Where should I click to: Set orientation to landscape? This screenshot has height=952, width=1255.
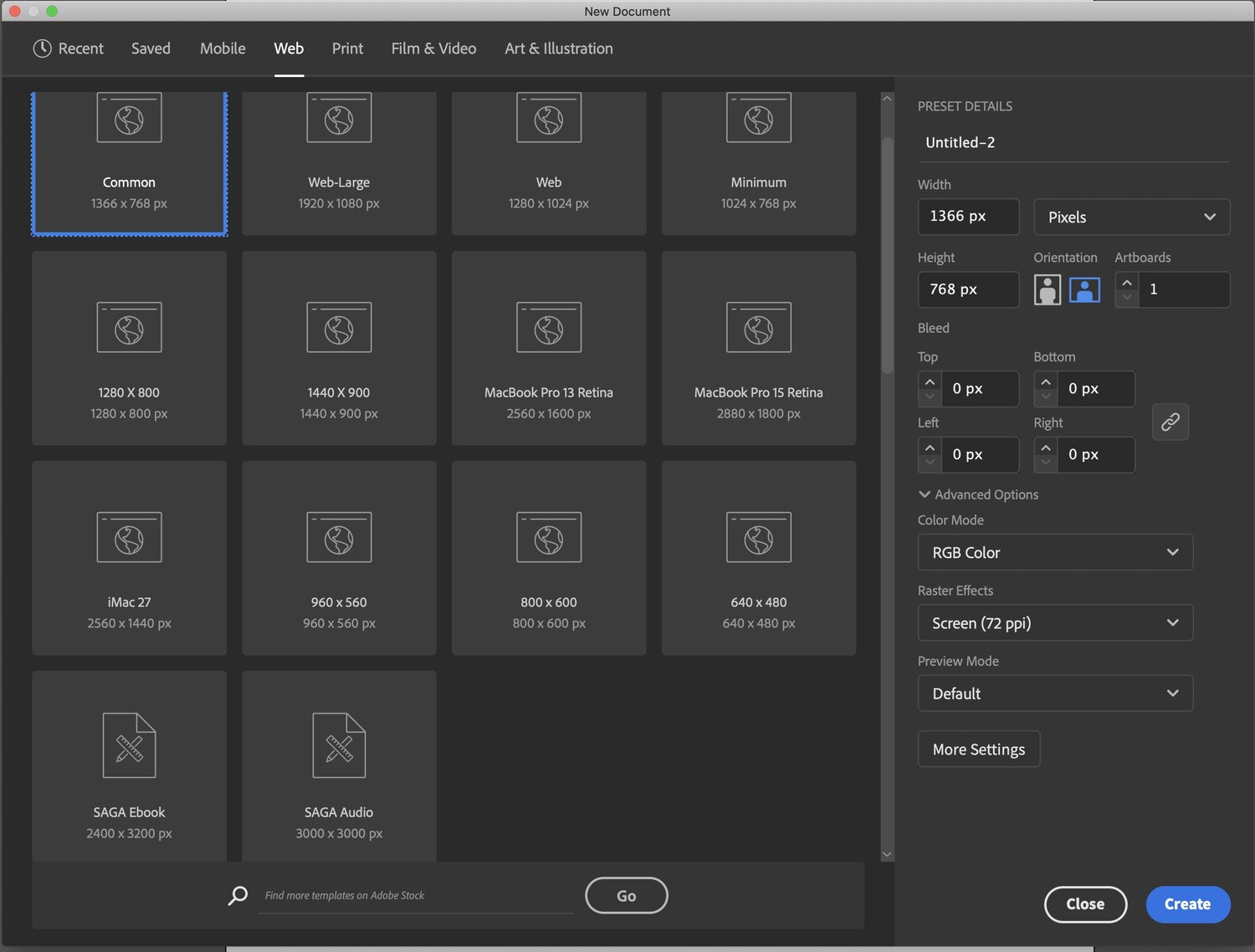1084,289
